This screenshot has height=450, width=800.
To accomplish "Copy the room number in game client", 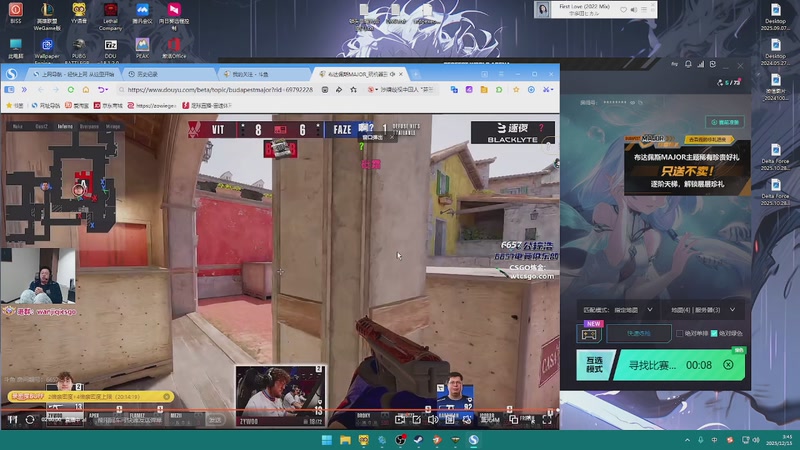I will pos(640,103).
